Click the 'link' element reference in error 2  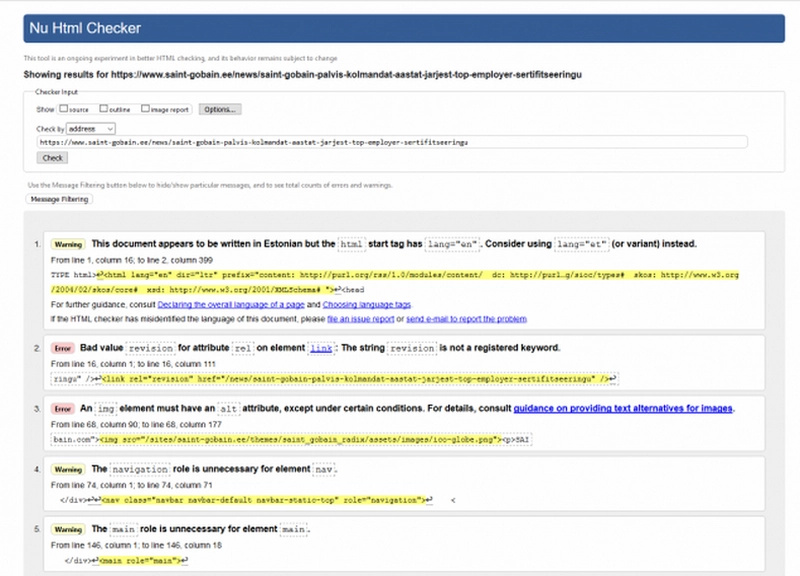click(x=321, y=347)
